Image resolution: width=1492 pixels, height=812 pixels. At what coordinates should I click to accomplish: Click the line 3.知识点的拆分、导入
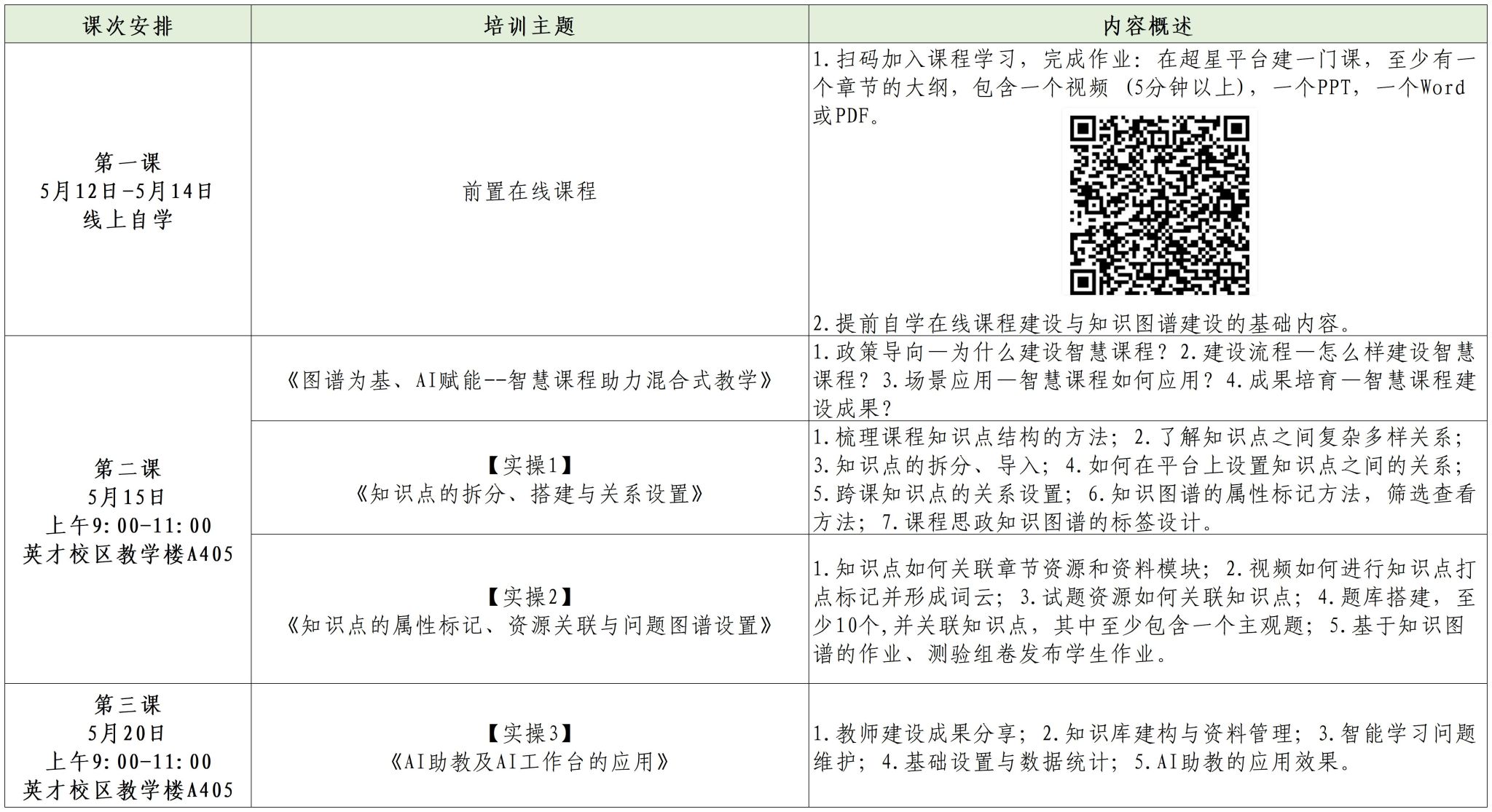[1139, 465]
